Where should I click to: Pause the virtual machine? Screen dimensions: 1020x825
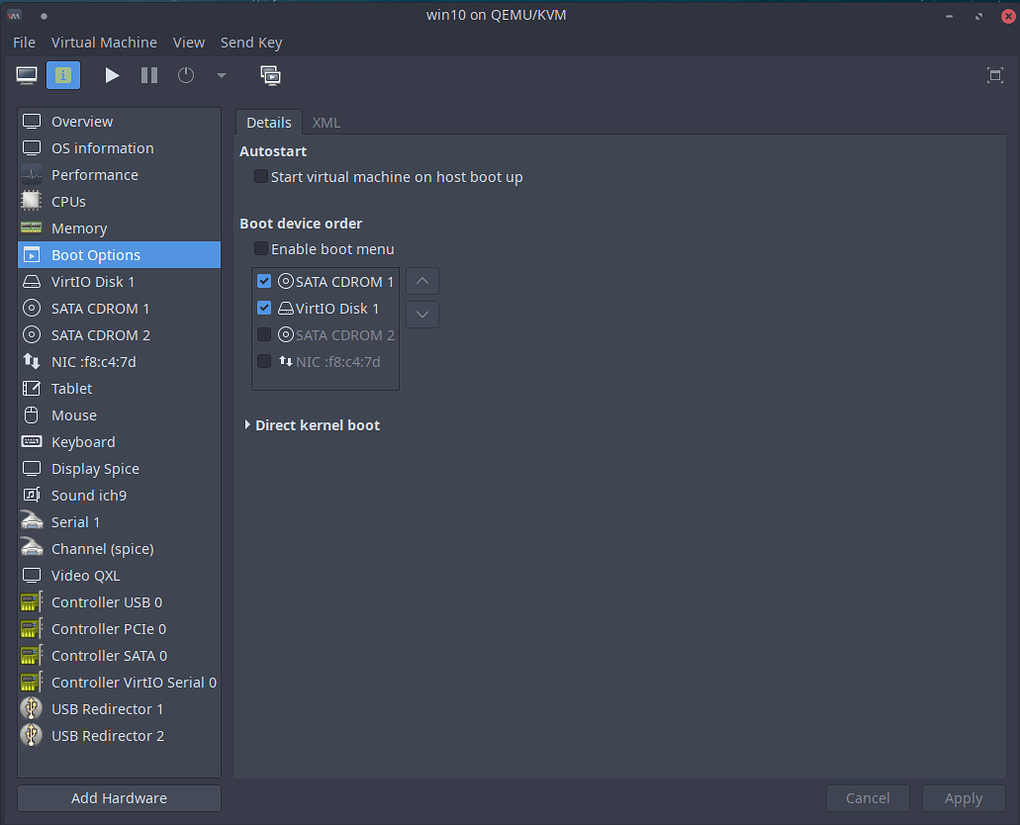point(149,75)
